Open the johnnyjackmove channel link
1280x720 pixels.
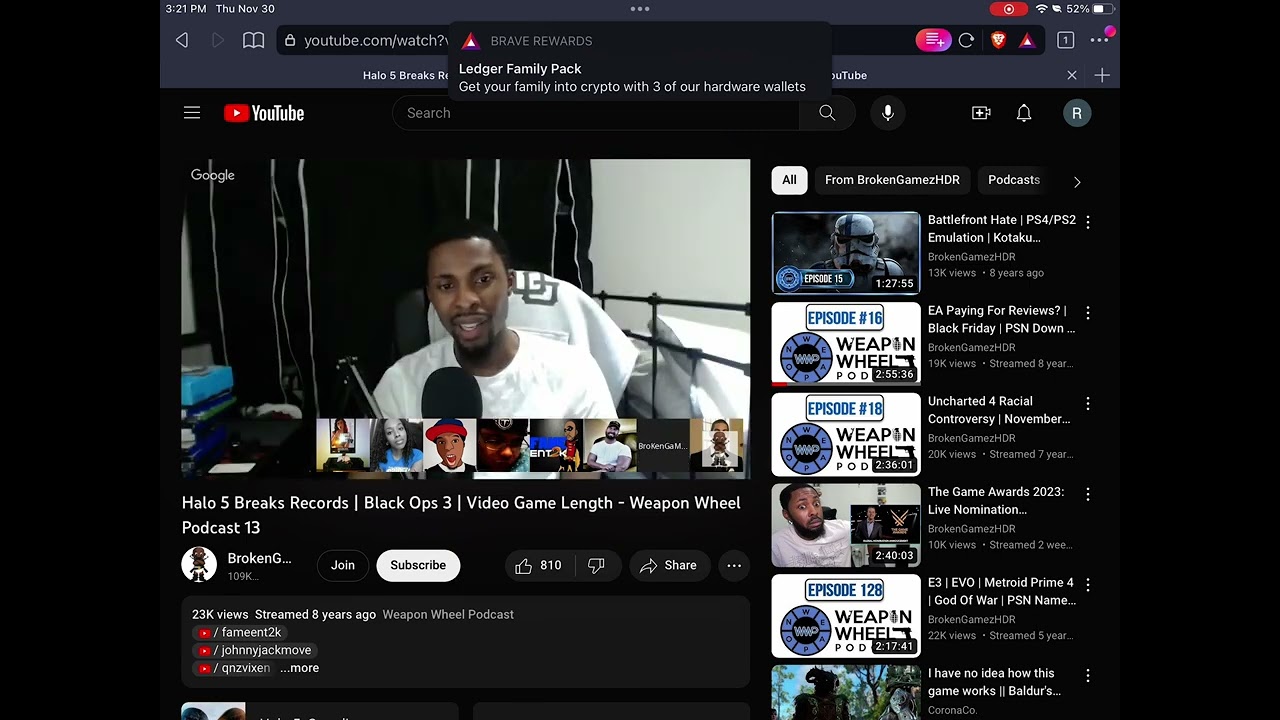point(255,650)
